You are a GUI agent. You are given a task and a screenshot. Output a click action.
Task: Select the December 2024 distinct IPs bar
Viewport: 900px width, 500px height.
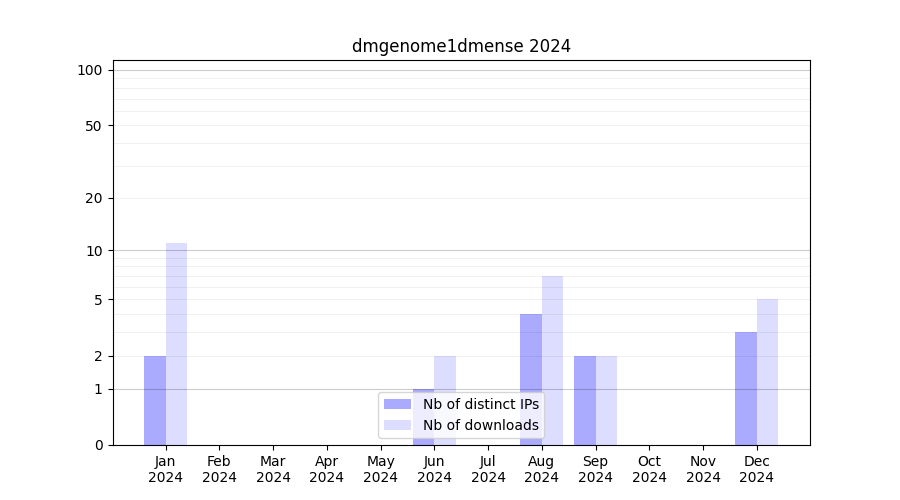click(x=746, y=388)
